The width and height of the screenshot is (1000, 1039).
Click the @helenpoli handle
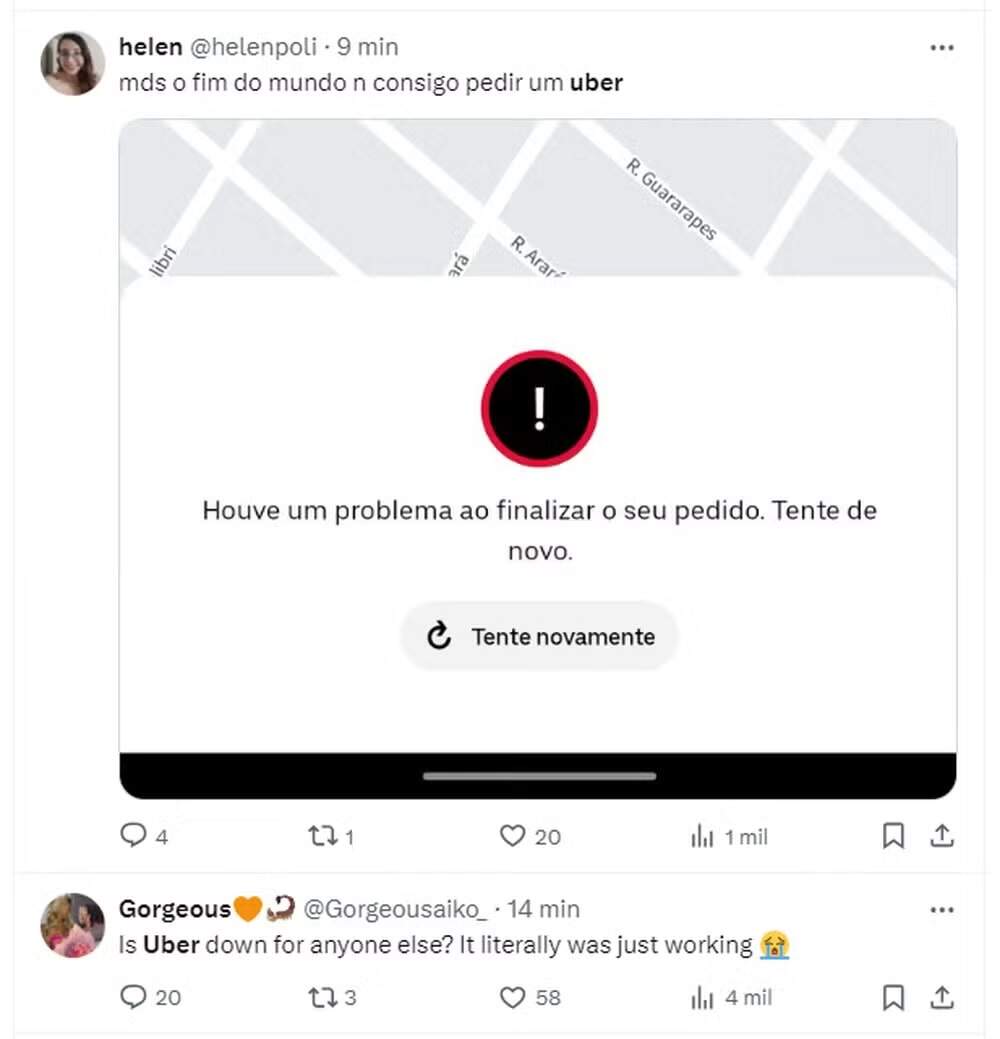(x=252, y=47)
